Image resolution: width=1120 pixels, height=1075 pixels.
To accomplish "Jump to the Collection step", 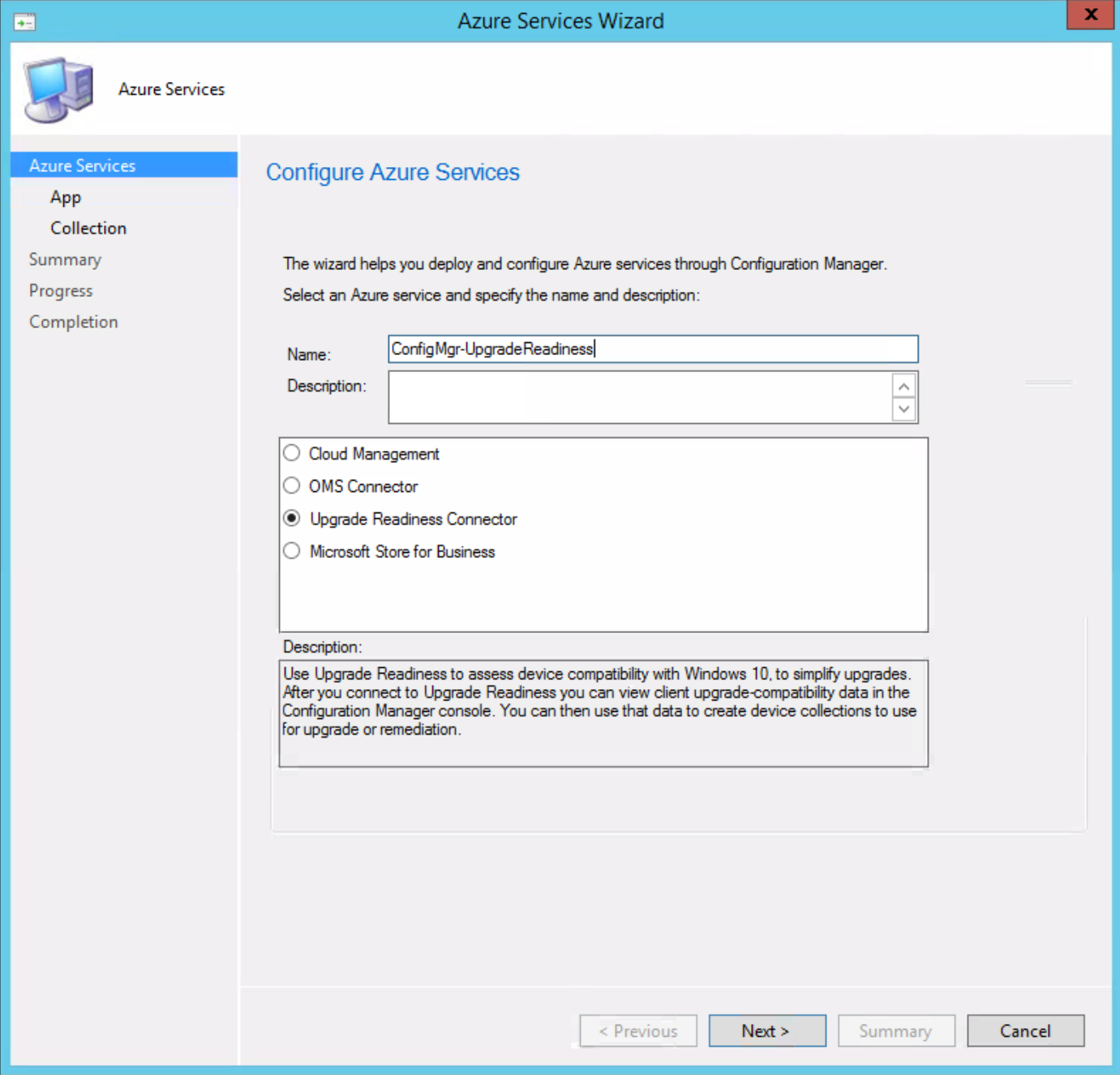I will pyautogui.click(x=88, y=229).
